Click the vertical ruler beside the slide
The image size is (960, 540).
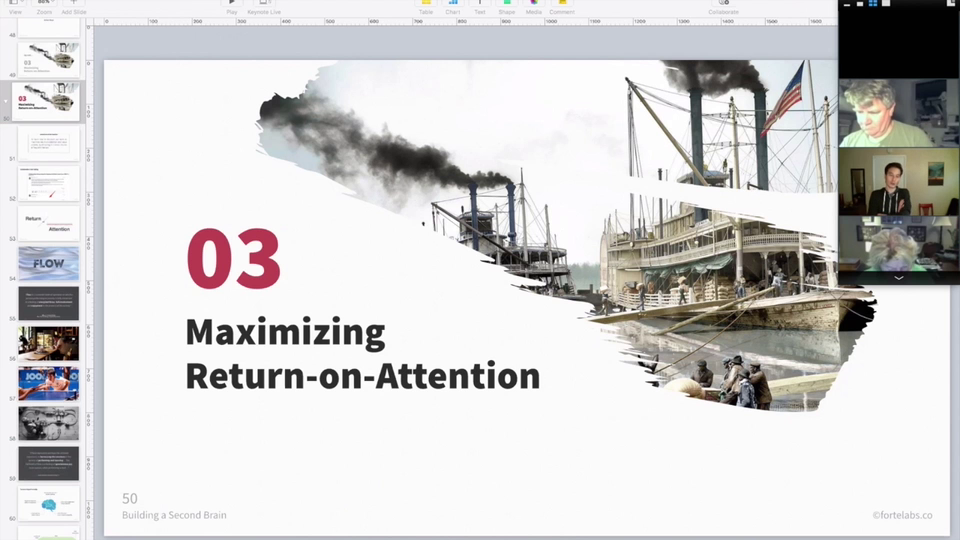coord(89,282)
